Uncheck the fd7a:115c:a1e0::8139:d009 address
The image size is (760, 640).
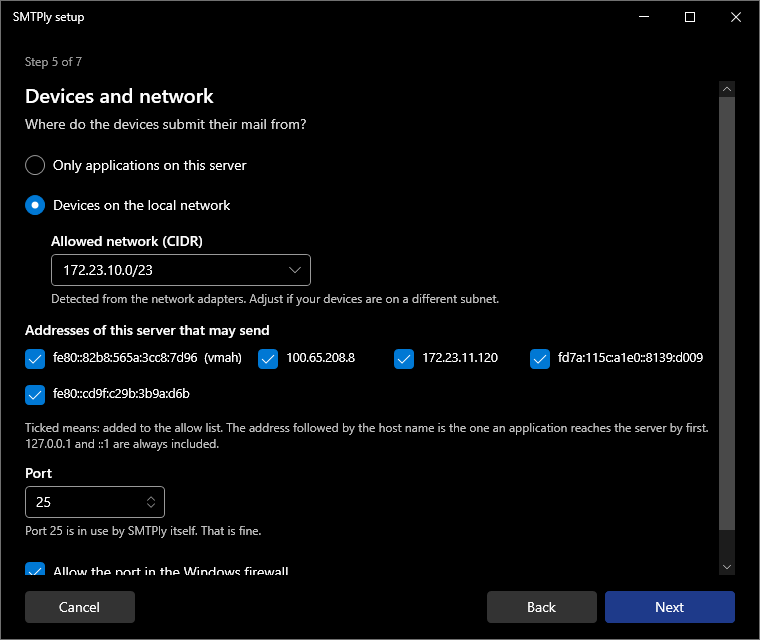pyautogui.click(x=540, y=359)
